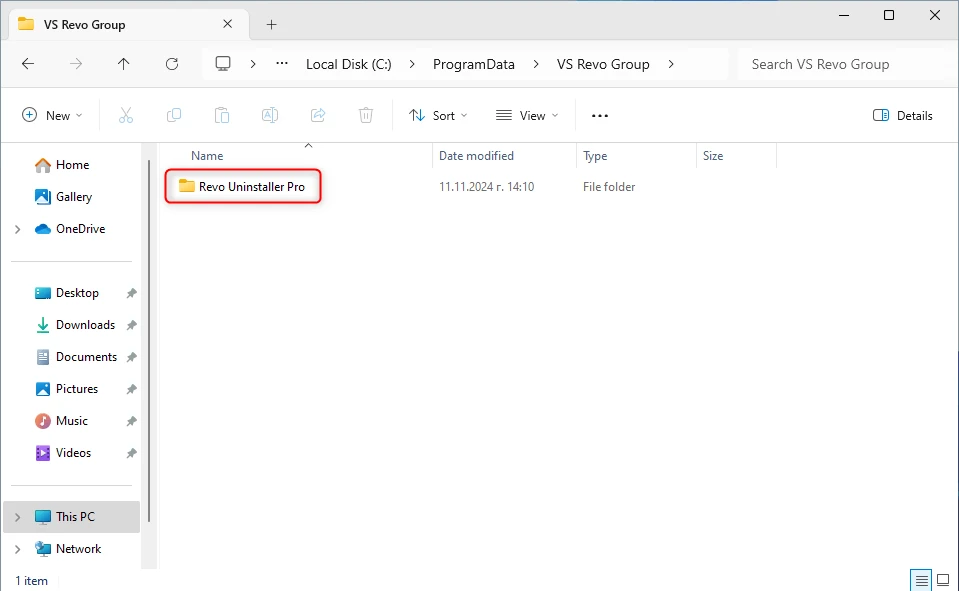Viewport: 959px width, 591px height.
Task: Click the Delete trash icon
Action: pos(366,115)
